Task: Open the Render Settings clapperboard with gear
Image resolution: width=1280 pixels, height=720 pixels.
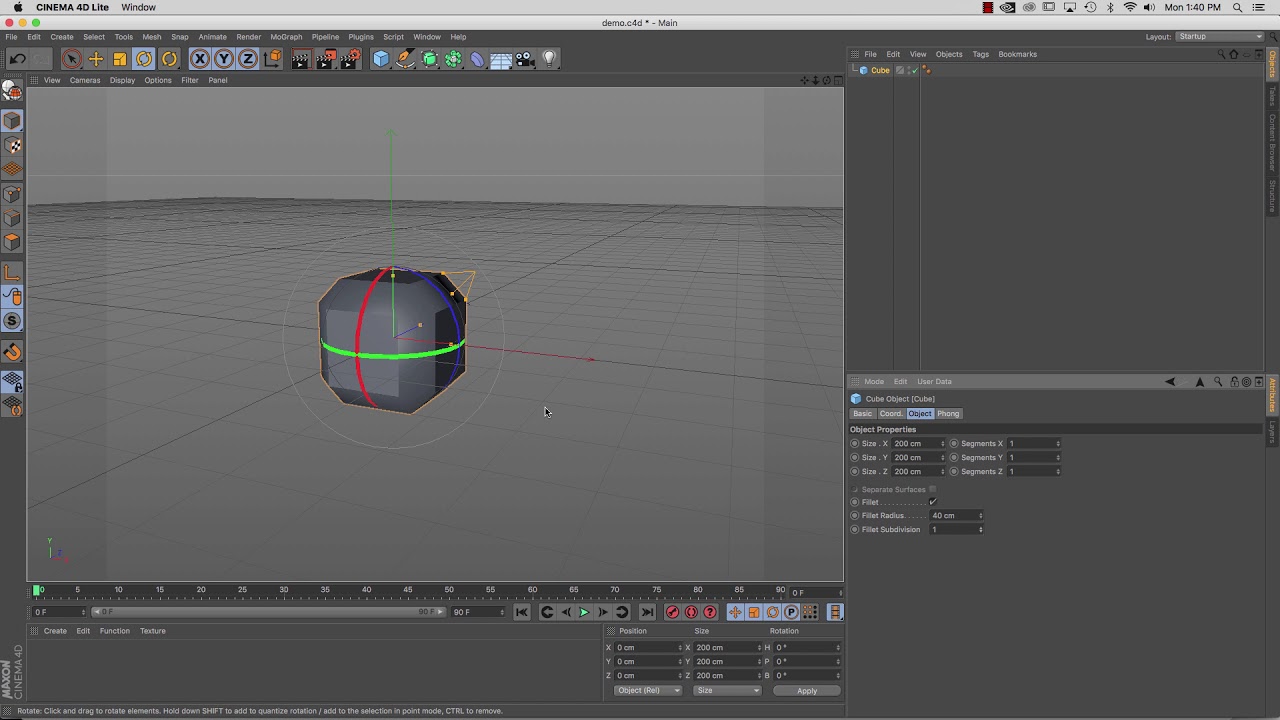Action: point(351,59)
